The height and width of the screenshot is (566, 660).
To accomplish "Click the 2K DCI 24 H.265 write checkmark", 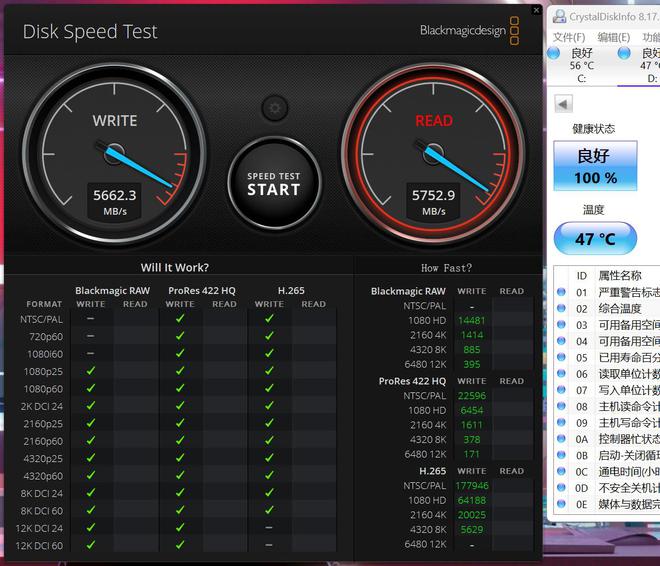I will coord(269,406).
